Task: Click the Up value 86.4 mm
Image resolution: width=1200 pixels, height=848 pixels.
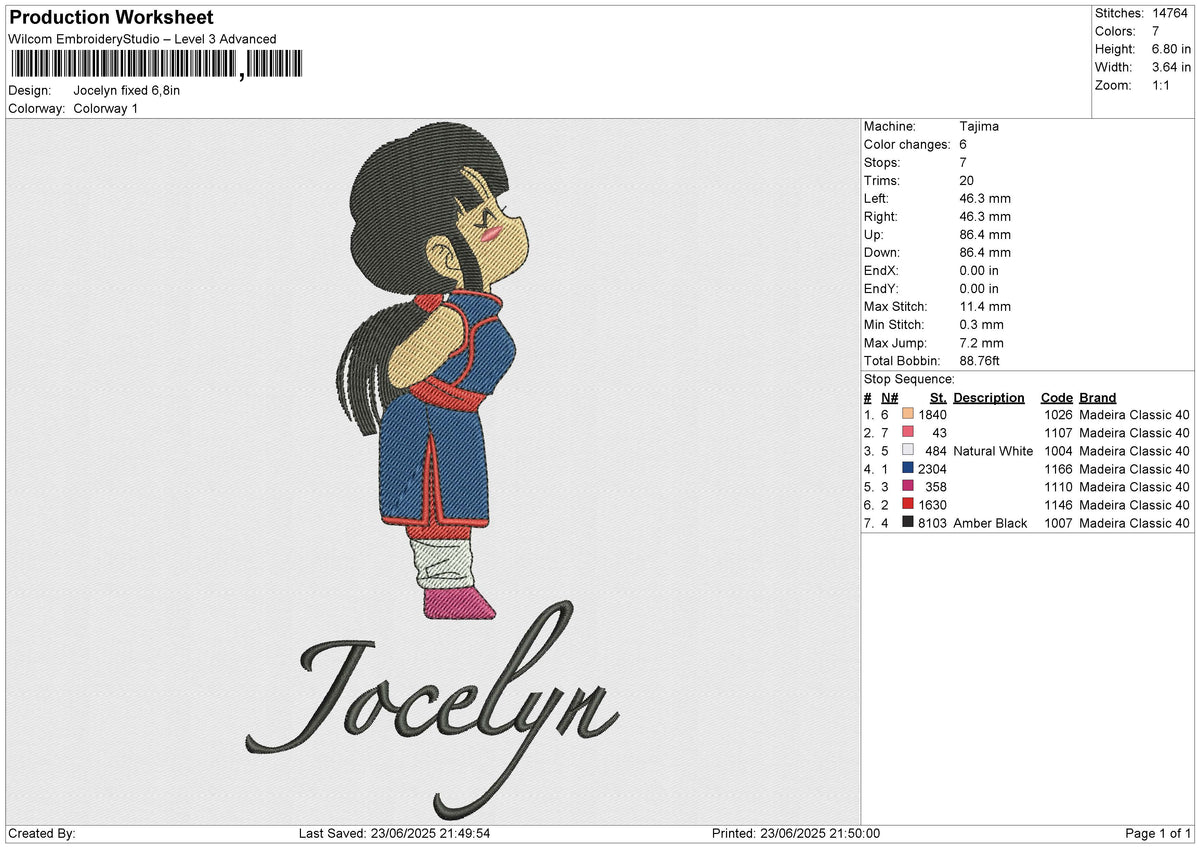Action: click(x=985, y=234)
